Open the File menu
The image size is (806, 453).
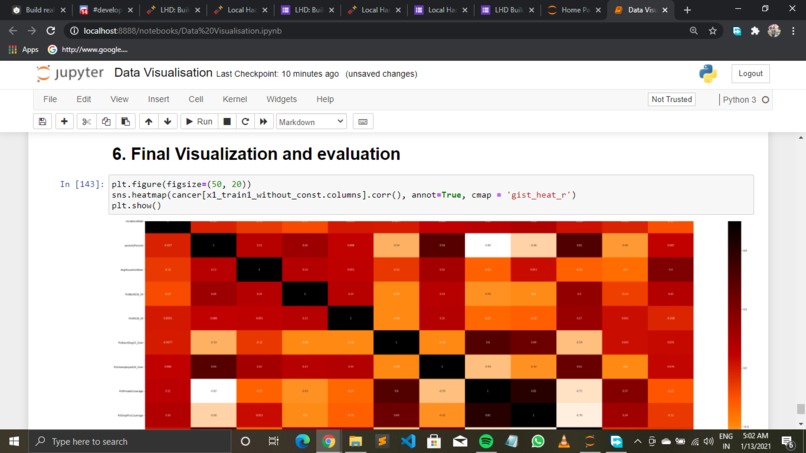50,99
